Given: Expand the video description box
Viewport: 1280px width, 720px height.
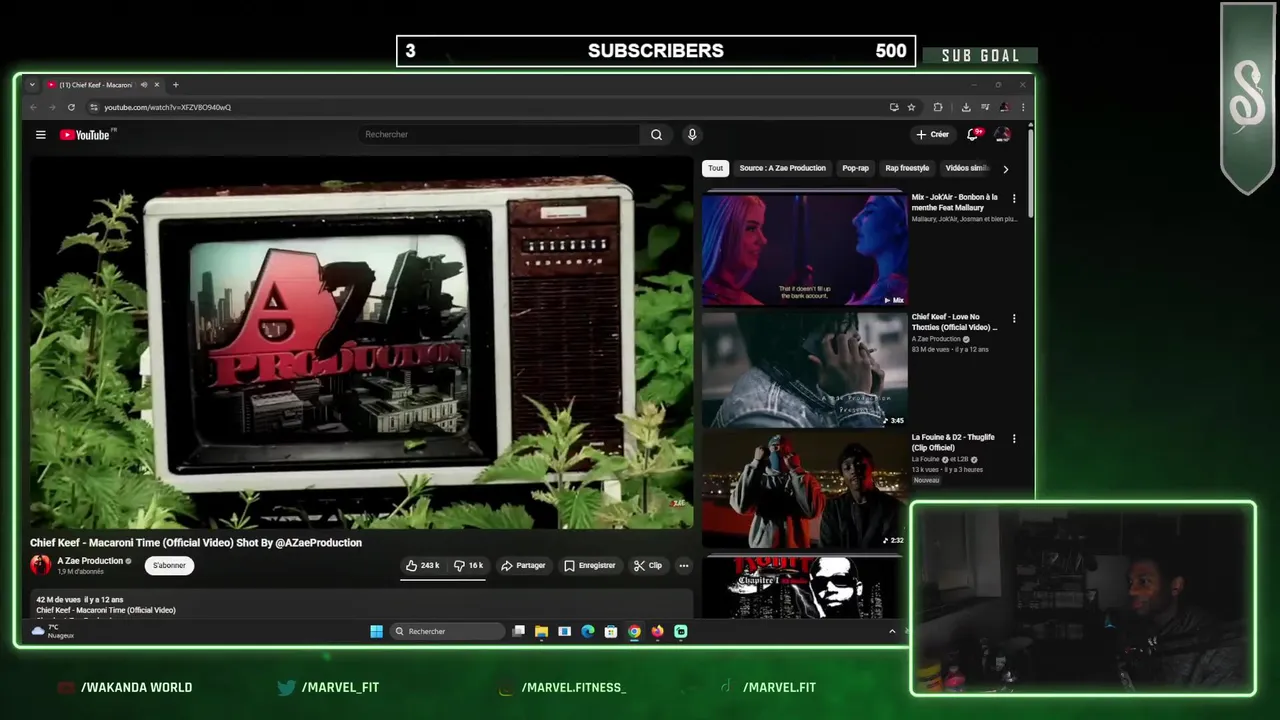Looking at the screenshot, I should click(361, 605).
